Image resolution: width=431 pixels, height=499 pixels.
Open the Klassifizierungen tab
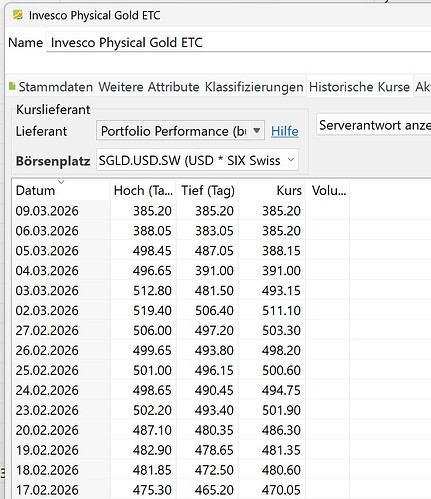(x=254, y=87)
